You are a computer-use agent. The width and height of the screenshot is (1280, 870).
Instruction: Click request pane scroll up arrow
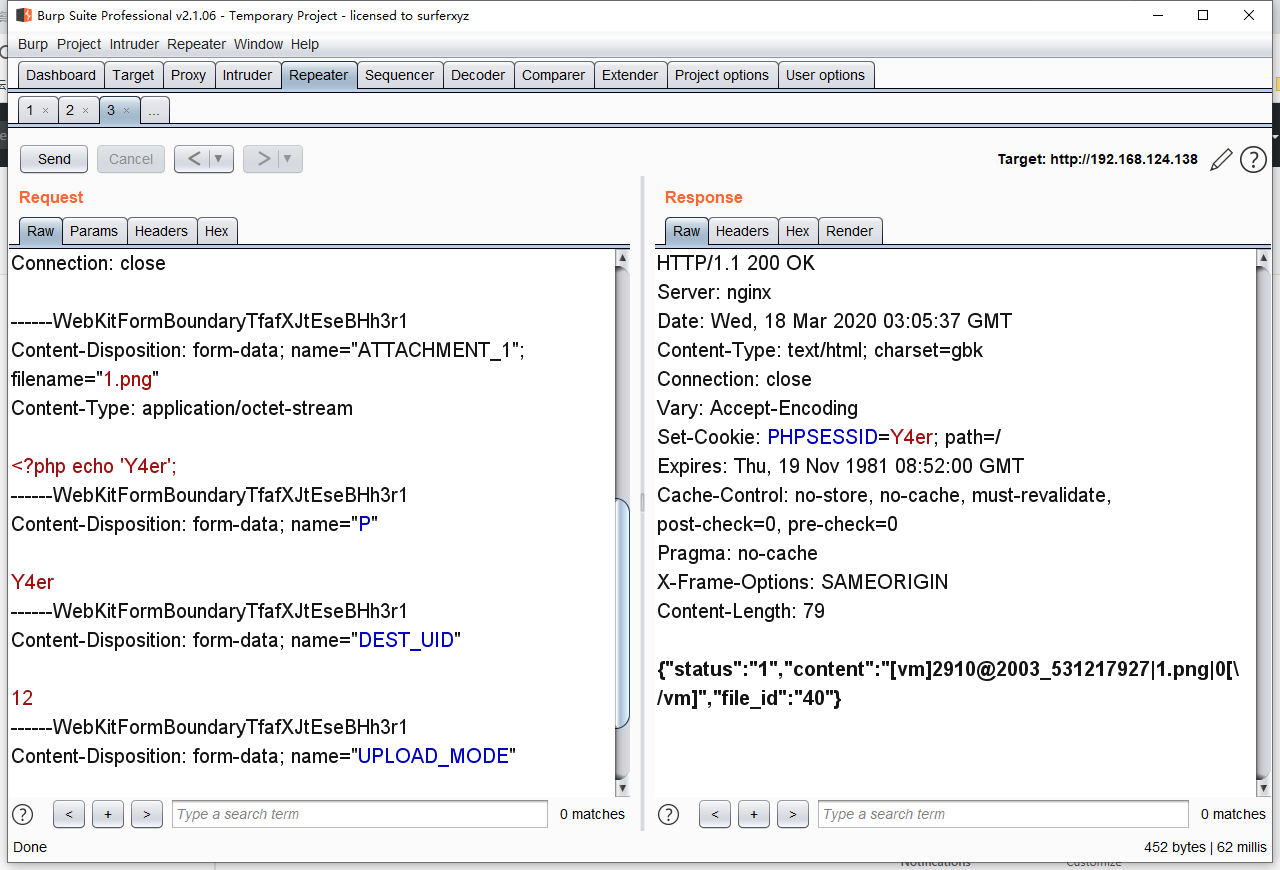click(622, 258)
